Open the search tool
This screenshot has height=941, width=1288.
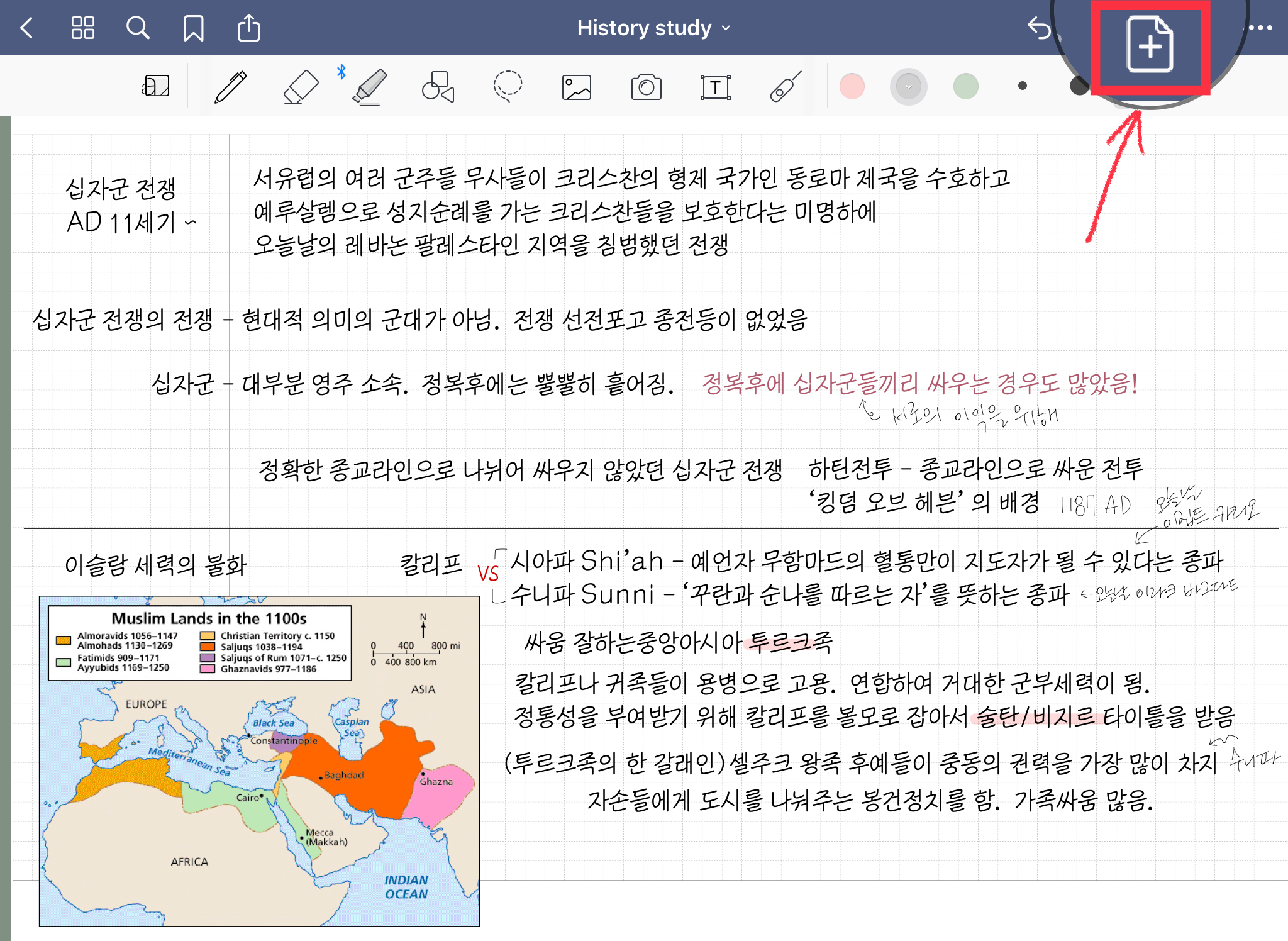coord(137,28)
